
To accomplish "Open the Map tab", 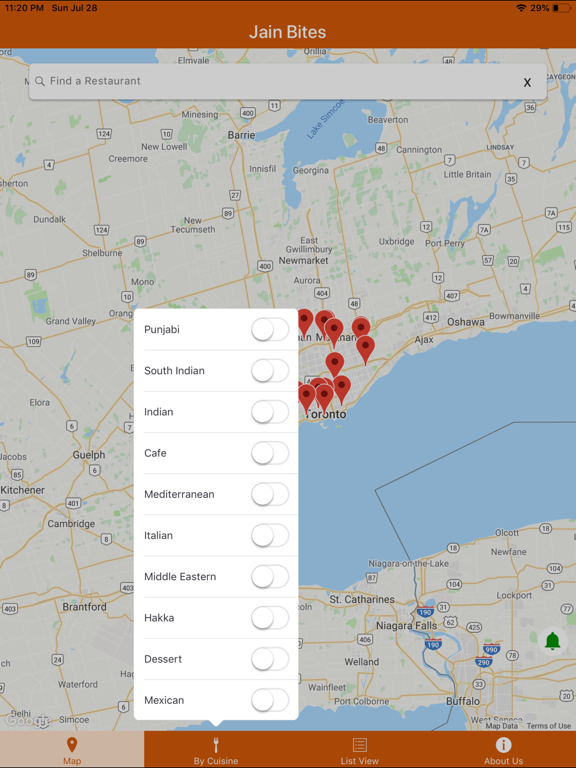I will pos(72,750).
